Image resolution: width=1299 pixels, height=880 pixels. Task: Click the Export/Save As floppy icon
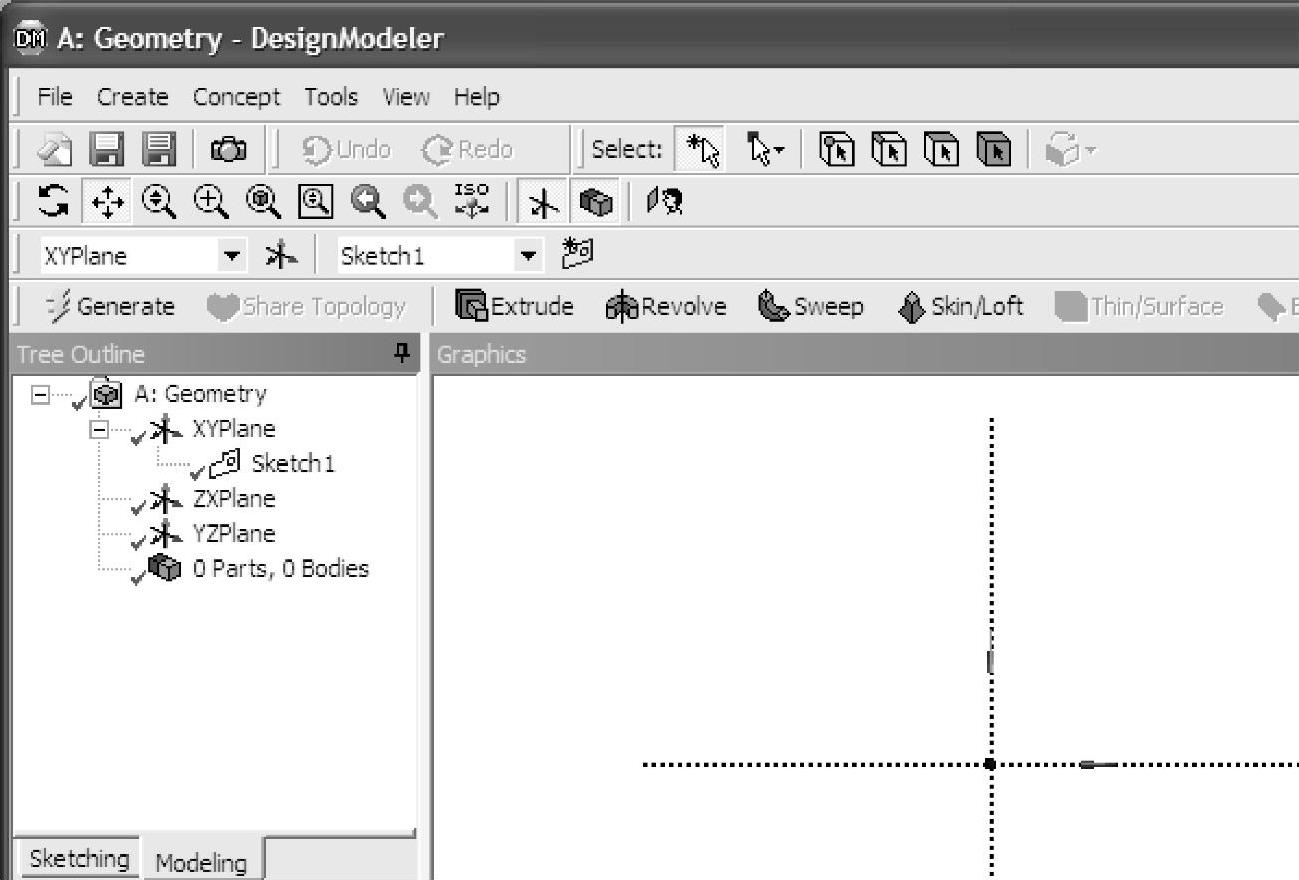[x=158, y=150]
